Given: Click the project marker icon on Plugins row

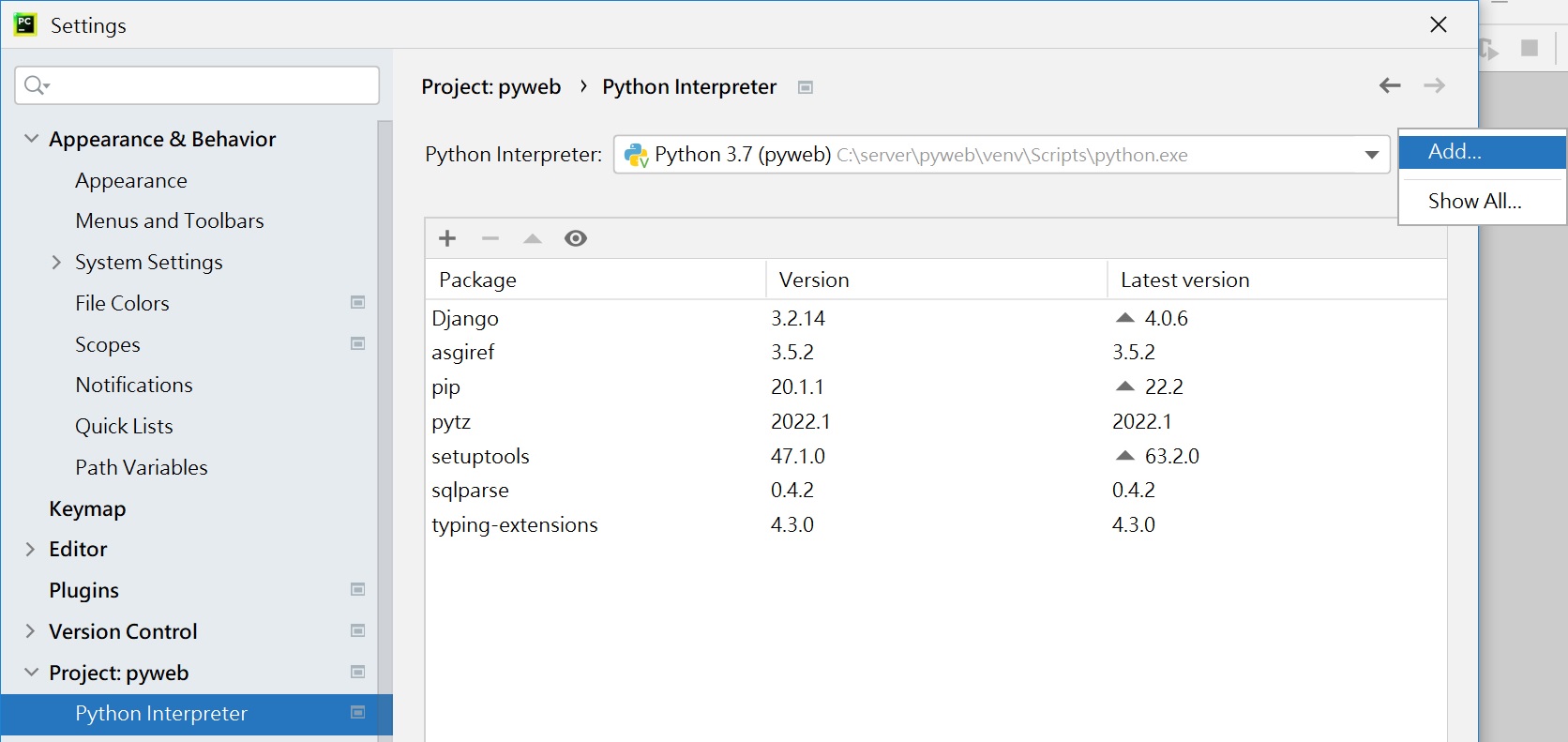Looking at the screenshot, I should [x=357, y=589].
